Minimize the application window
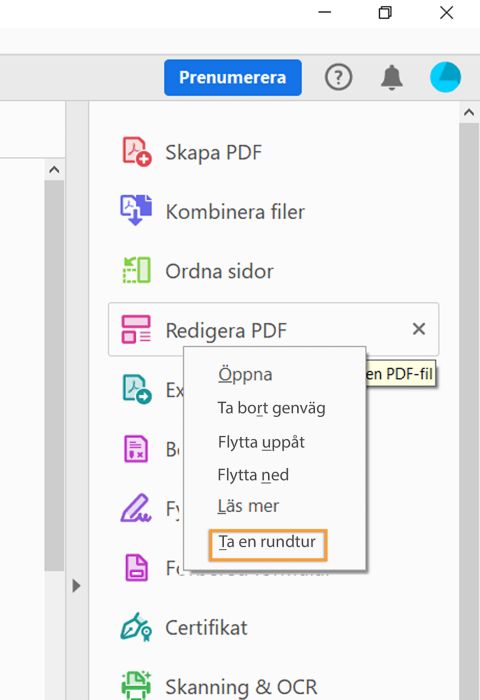This screenshot has width=480, height=700. (x=325, y=12)
